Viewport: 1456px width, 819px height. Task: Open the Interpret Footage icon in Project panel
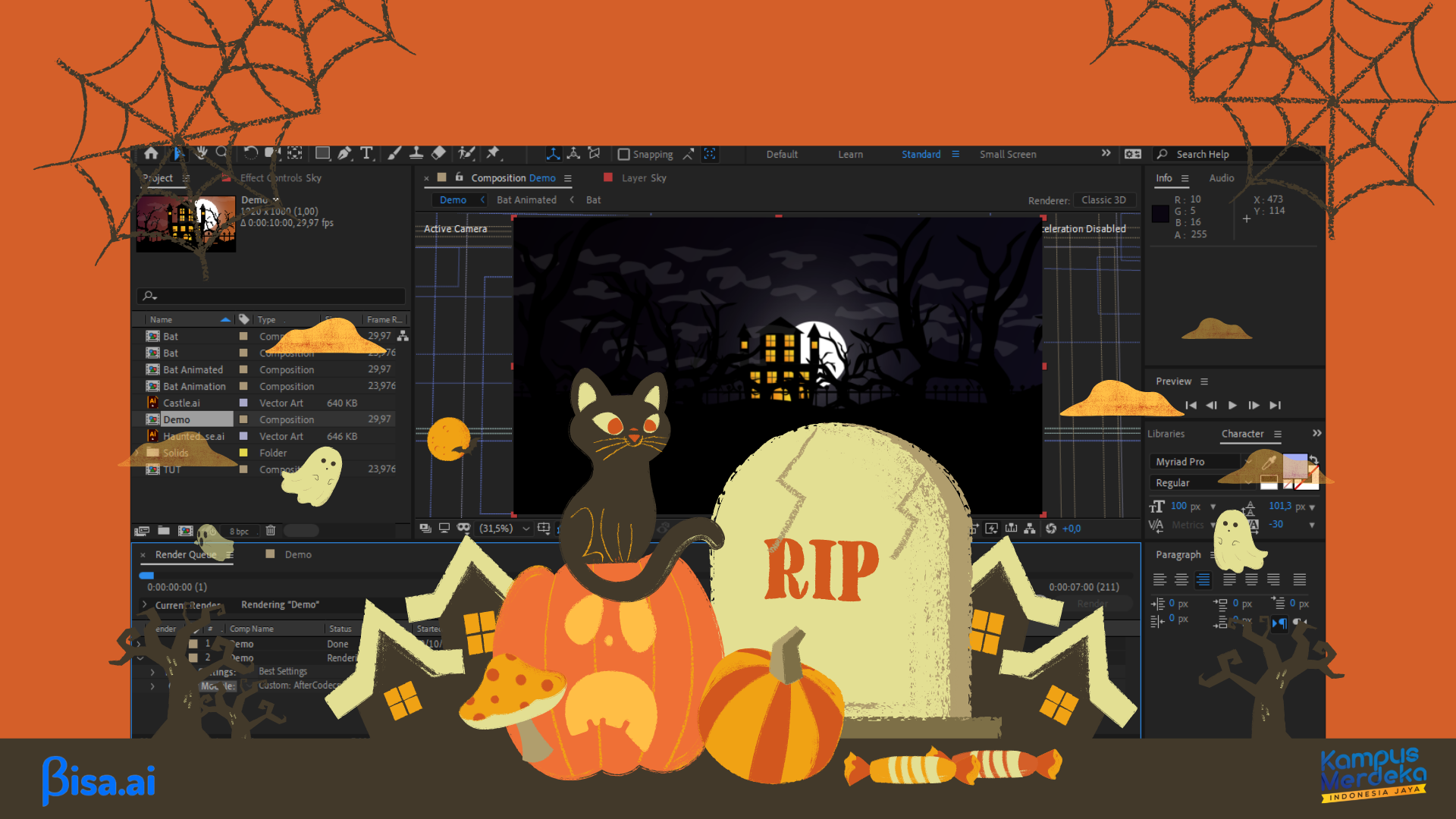(x=142, y=531)
